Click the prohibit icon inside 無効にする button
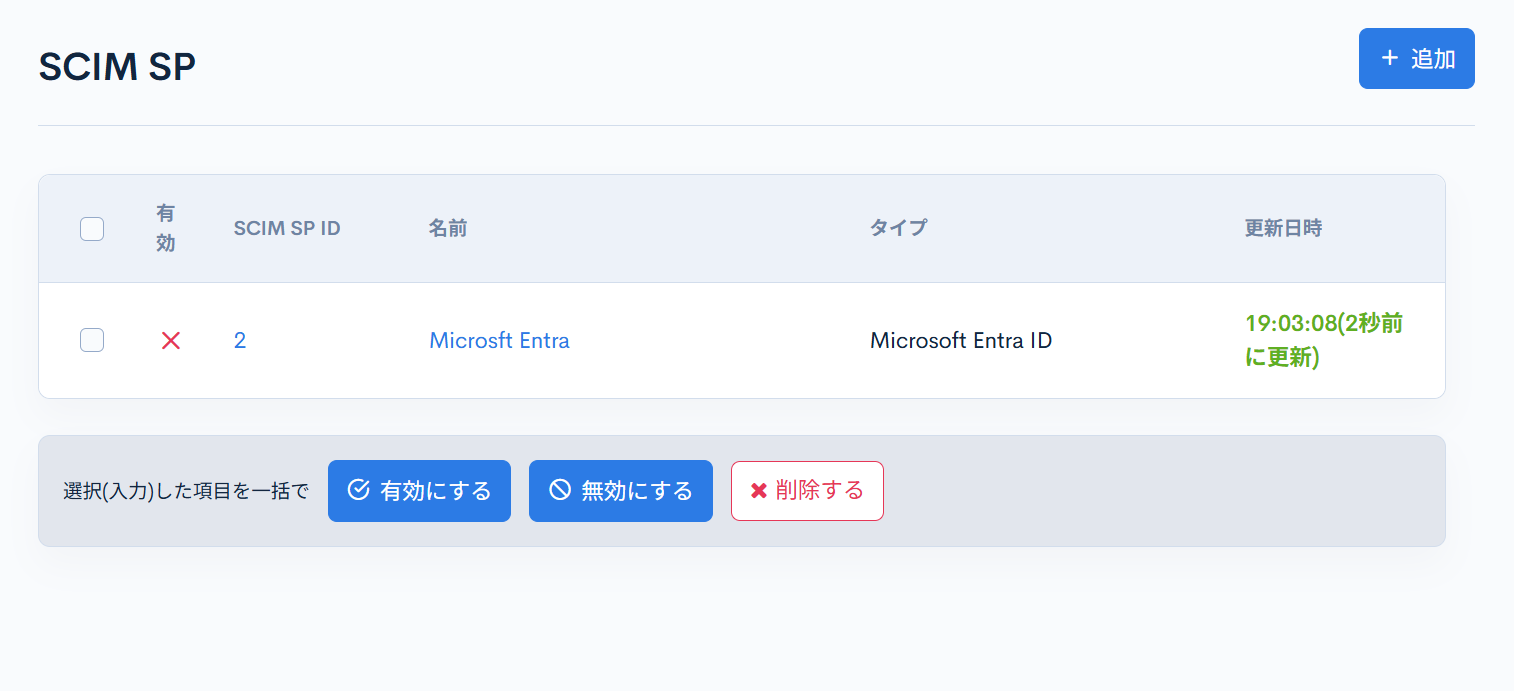The height and width of the screenshot is (691, 1514). coord(559,490)
